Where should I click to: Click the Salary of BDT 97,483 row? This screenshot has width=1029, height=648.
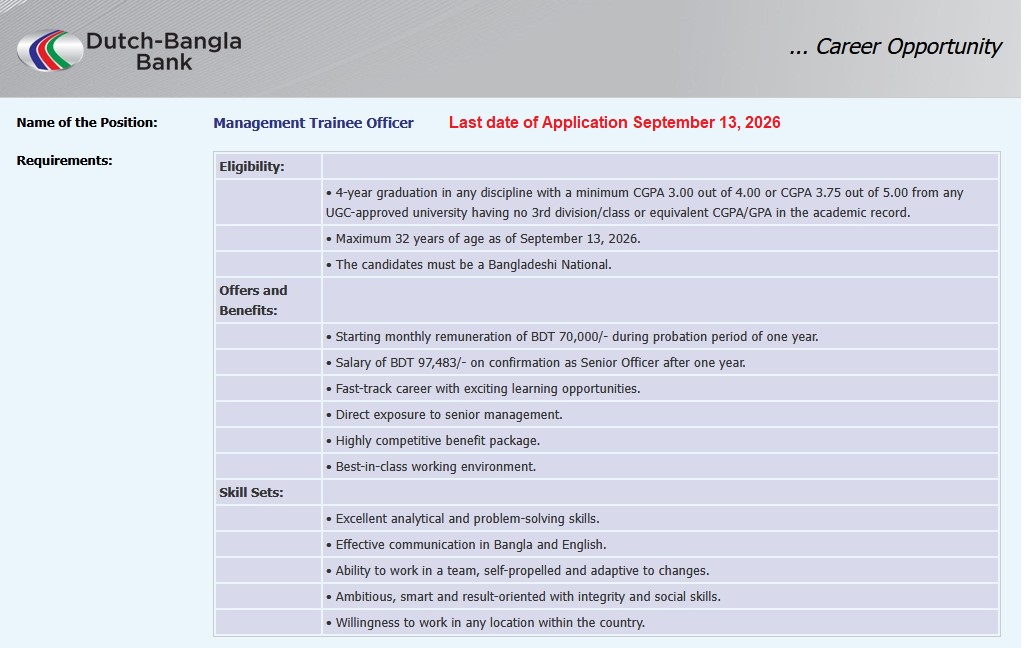660,362
